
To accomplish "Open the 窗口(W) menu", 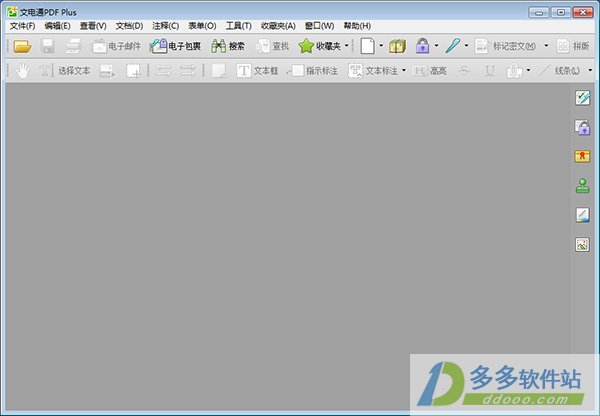I will tap(320, 26).
